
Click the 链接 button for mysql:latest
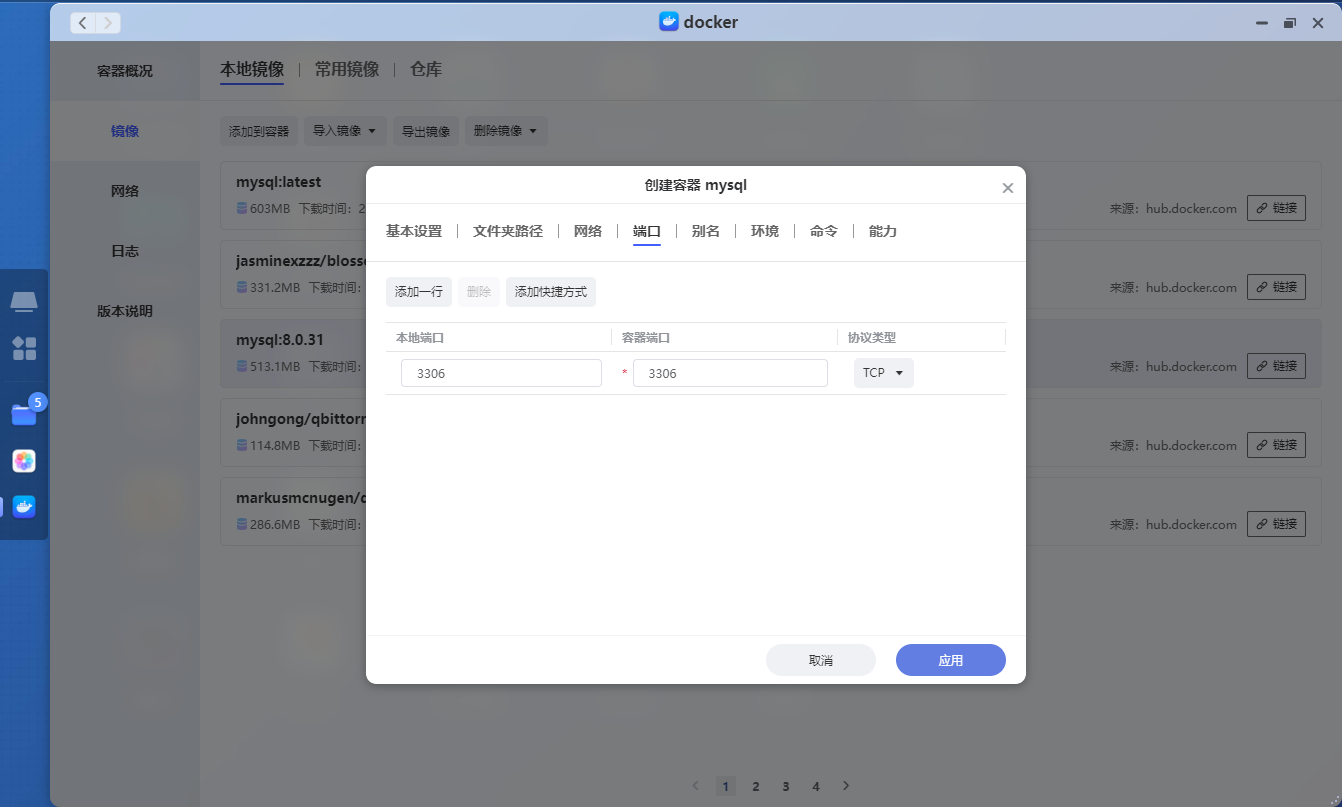click(1276, 208)
